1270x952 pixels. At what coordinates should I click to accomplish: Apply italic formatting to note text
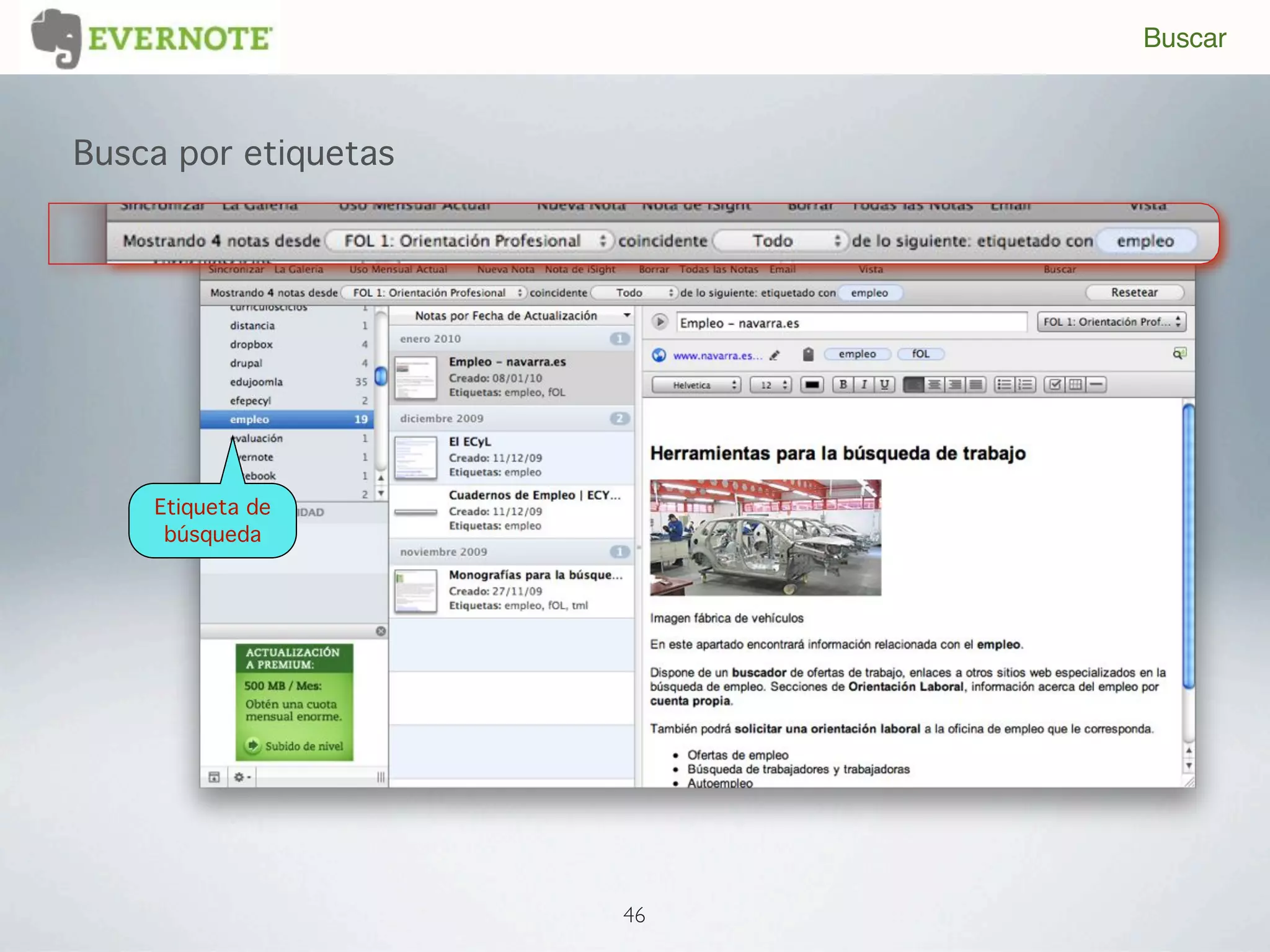click(x=864, y=384)
